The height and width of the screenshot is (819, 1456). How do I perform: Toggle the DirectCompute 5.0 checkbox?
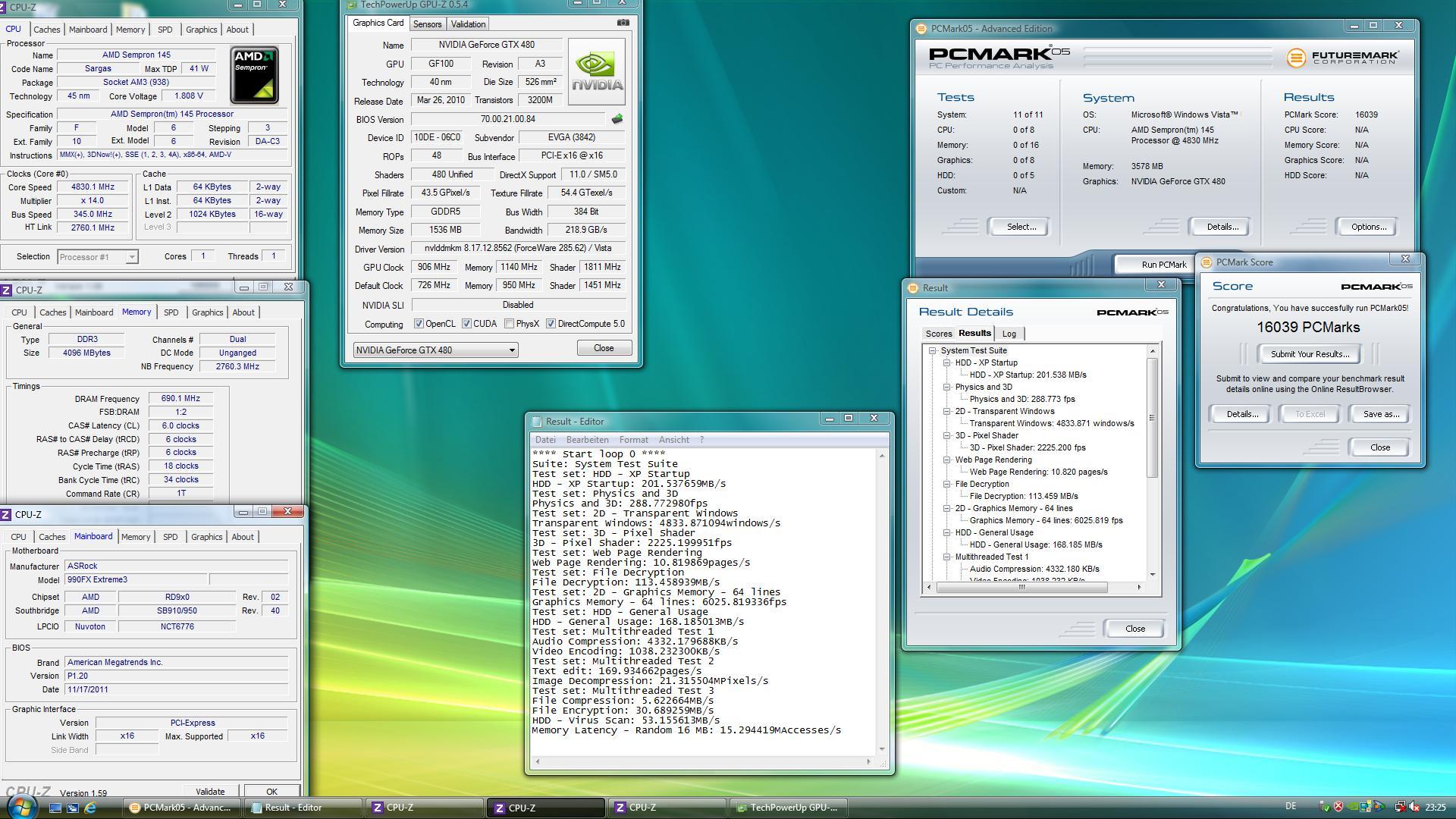point(551,324)
